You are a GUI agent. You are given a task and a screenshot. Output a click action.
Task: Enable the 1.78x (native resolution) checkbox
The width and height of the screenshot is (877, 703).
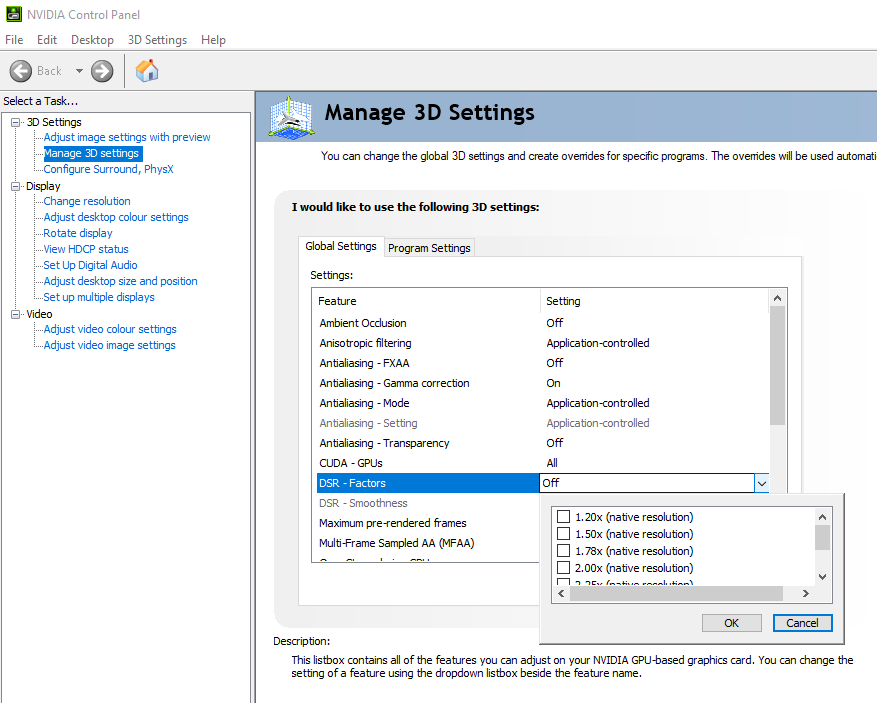pyautogui.click(x=563, y=551)
